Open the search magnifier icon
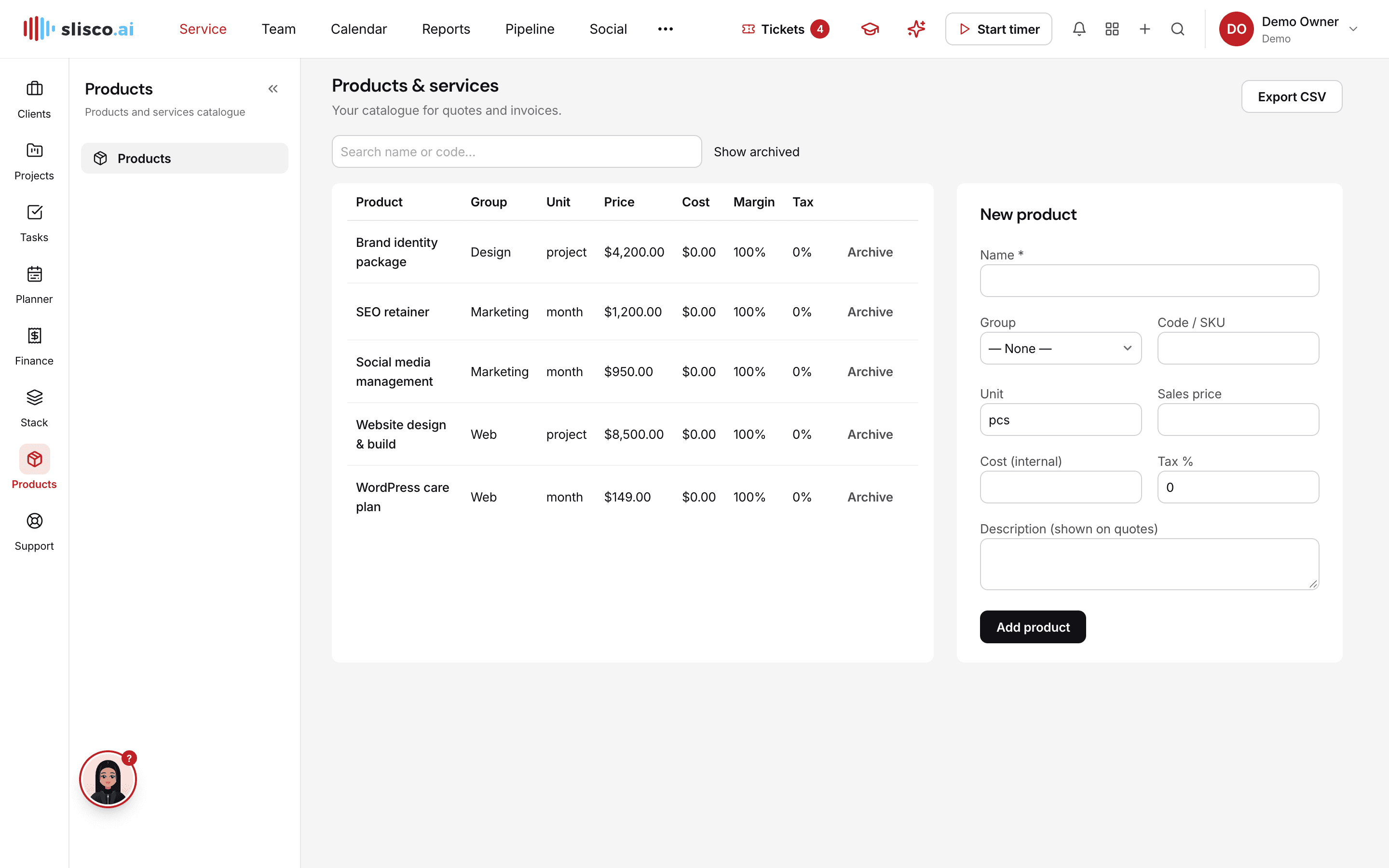The image size is (1389, 868). pyautogui.click(x=1177, y=29)
